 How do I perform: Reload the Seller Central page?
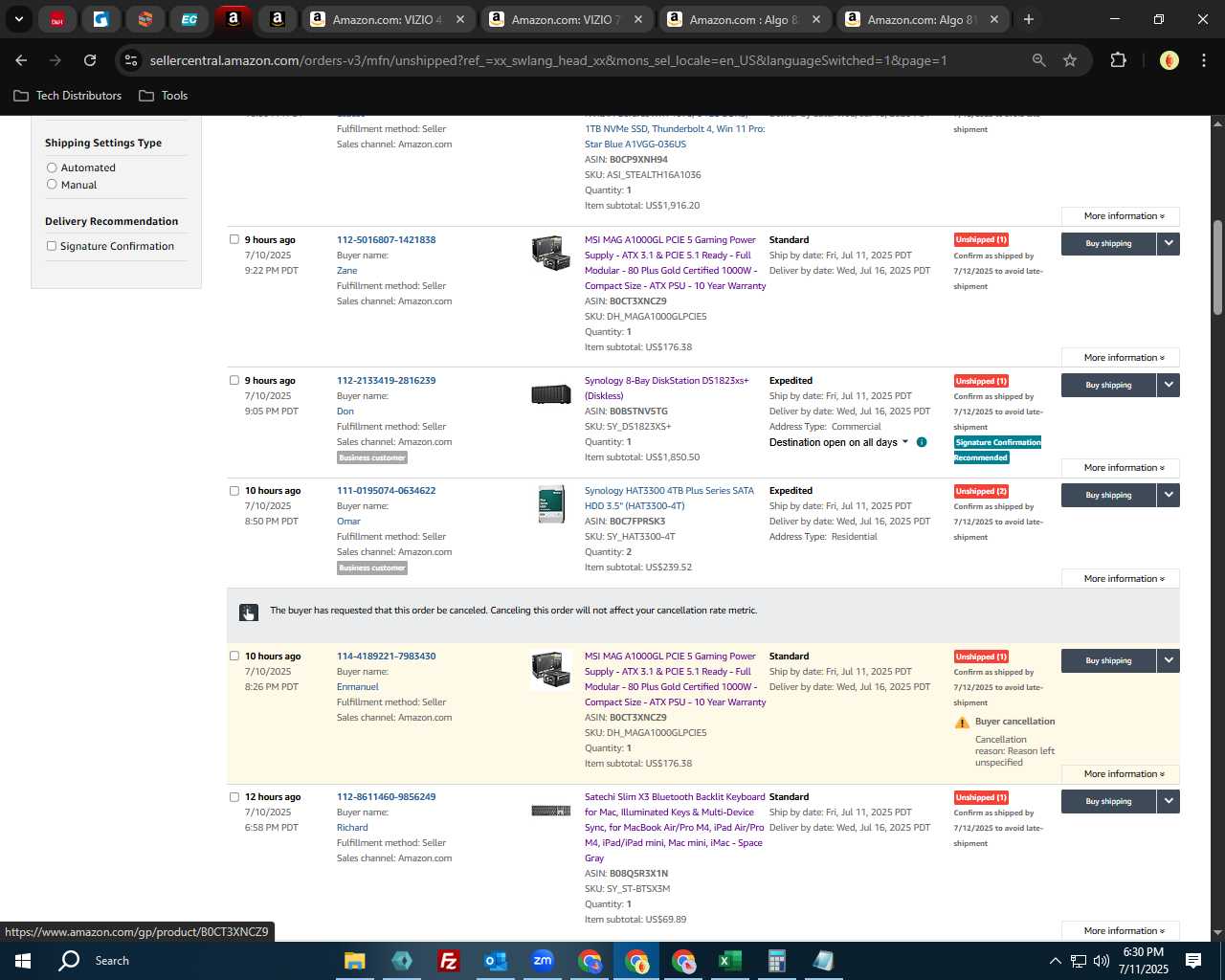(x=90, y=60)
